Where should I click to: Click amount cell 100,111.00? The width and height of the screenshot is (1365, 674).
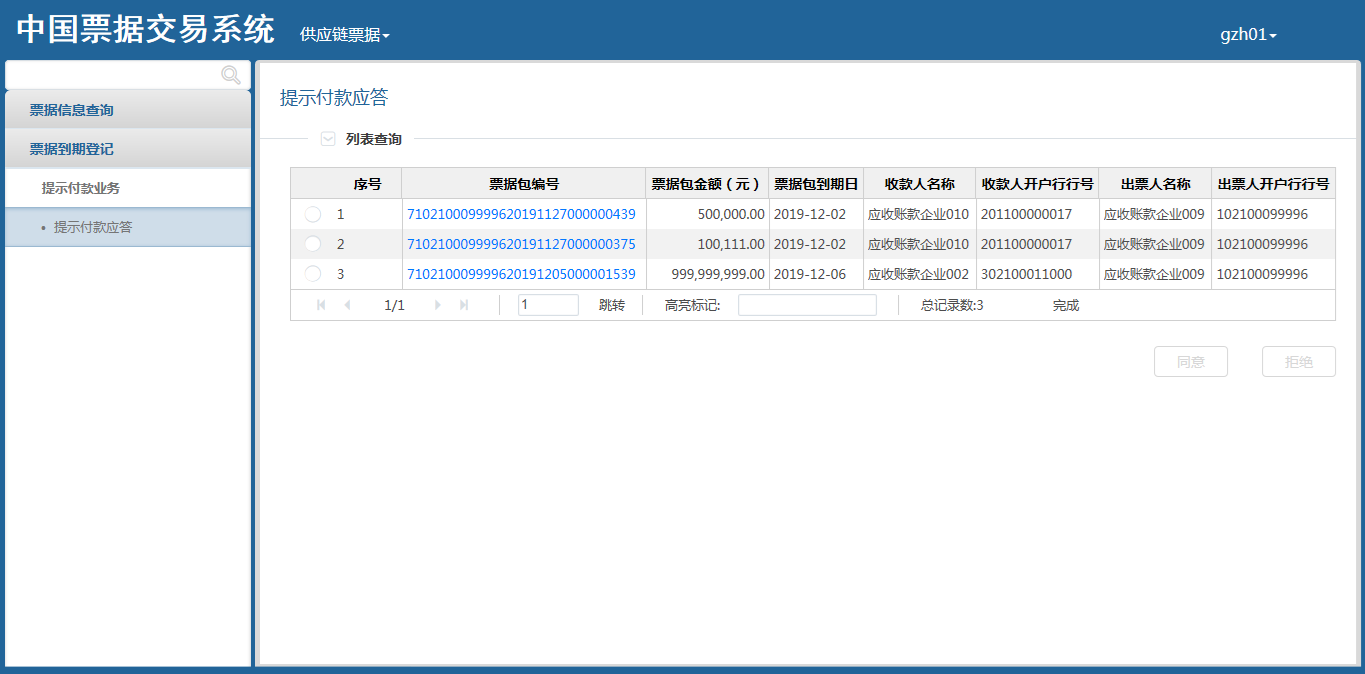pos(707,244)
